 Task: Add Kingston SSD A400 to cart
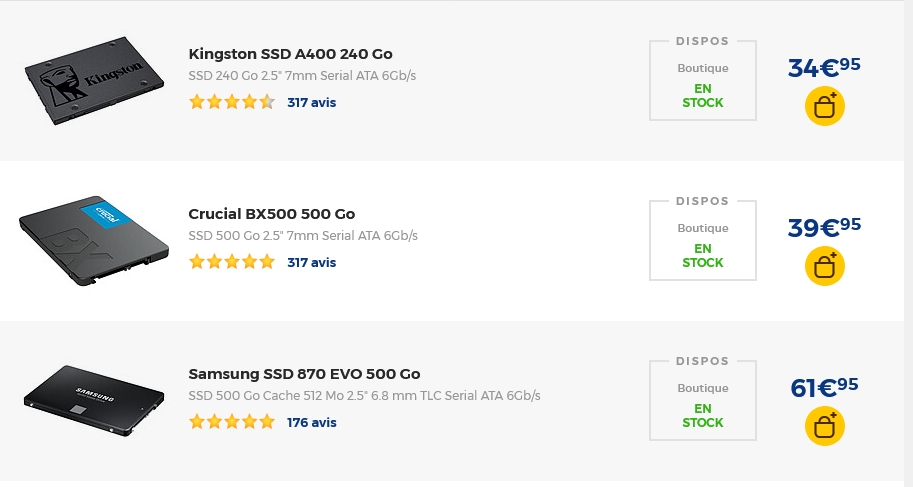coord(824,107)
